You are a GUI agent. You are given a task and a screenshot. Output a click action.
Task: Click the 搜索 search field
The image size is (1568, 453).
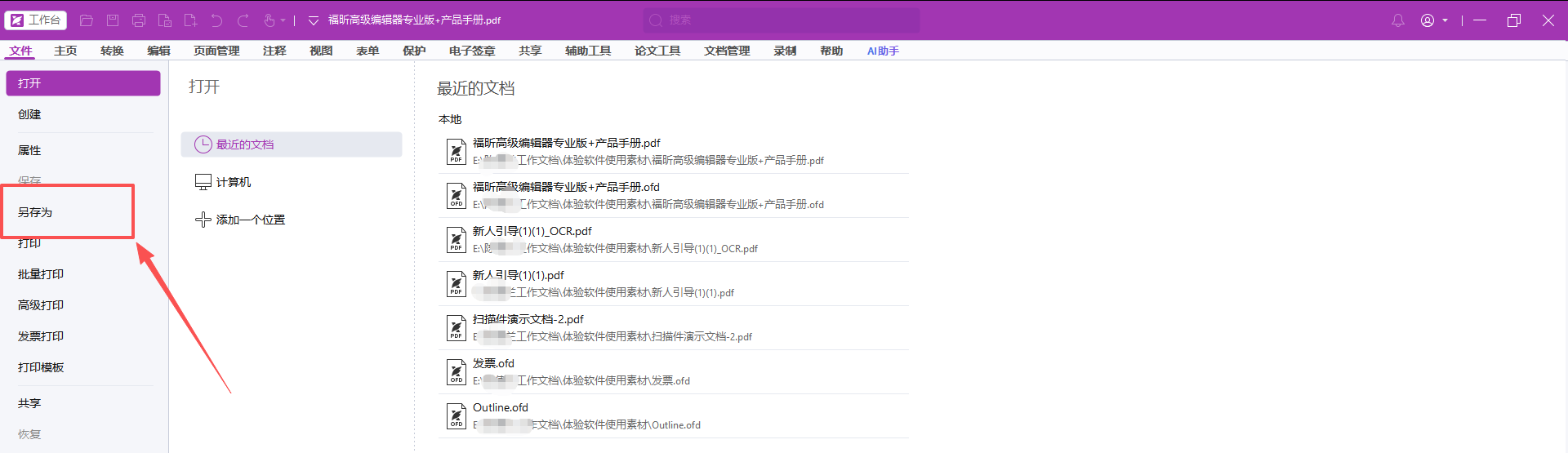tap(782, 20)
